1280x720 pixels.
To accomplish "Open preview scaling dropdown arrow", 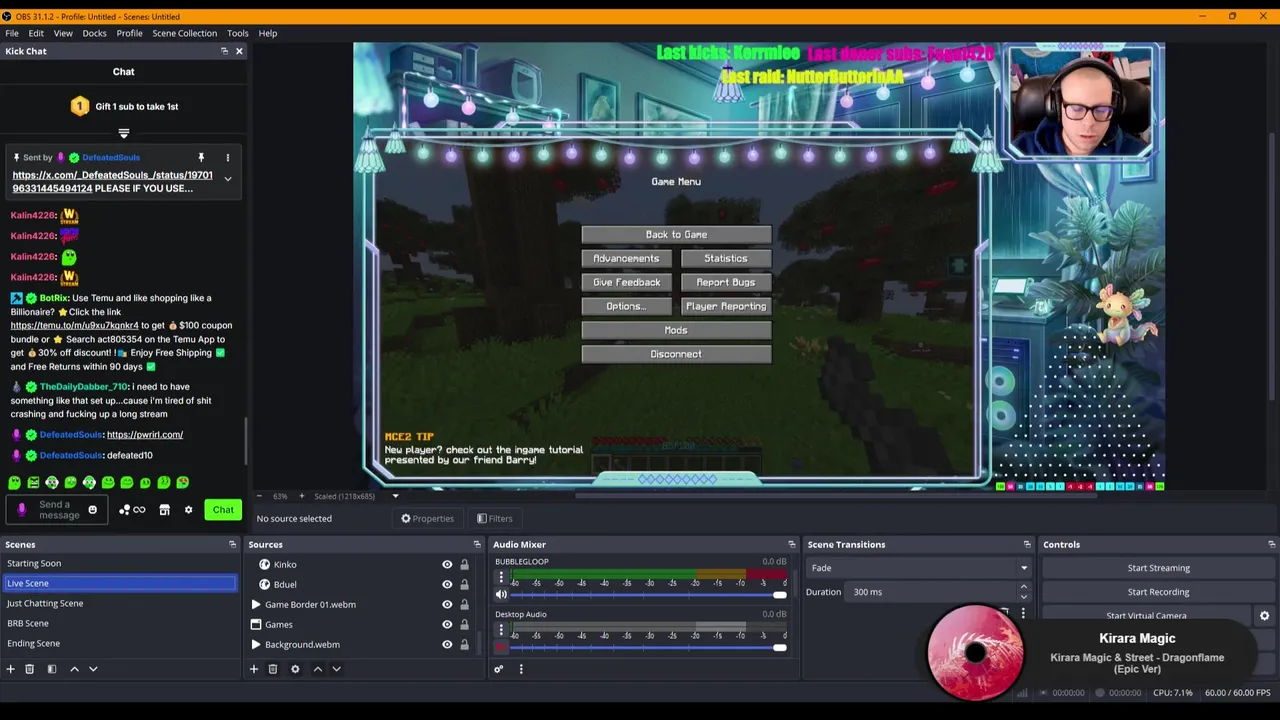I will pyautogui.click(x=395, y=496).
